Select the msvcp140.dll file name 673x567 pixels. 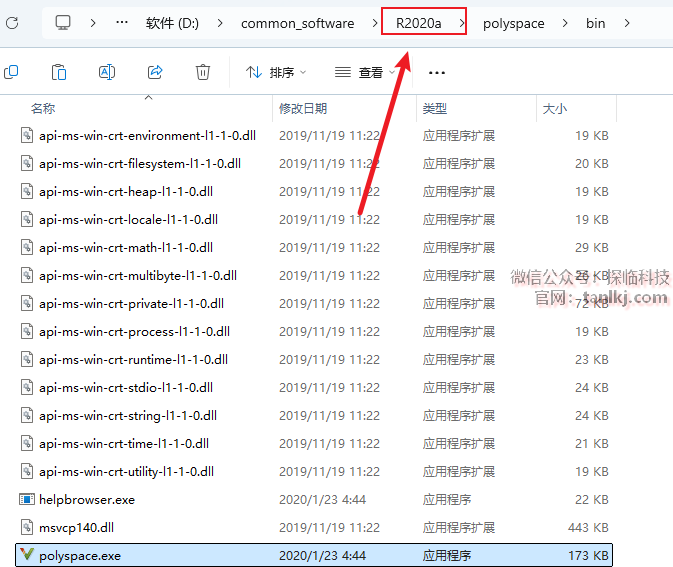pos(76,528)
